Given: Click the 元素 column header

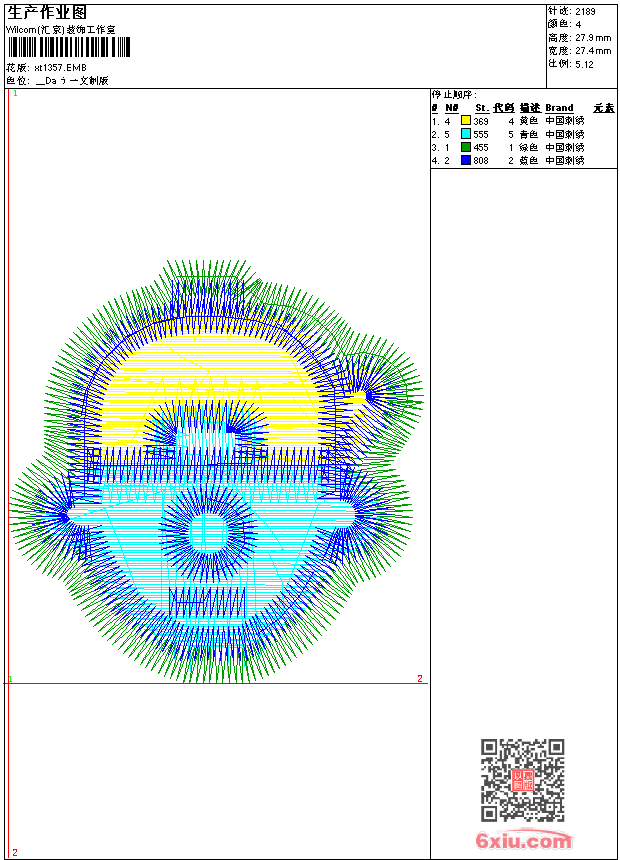Looking at the screenshot, I should (604, 108).
